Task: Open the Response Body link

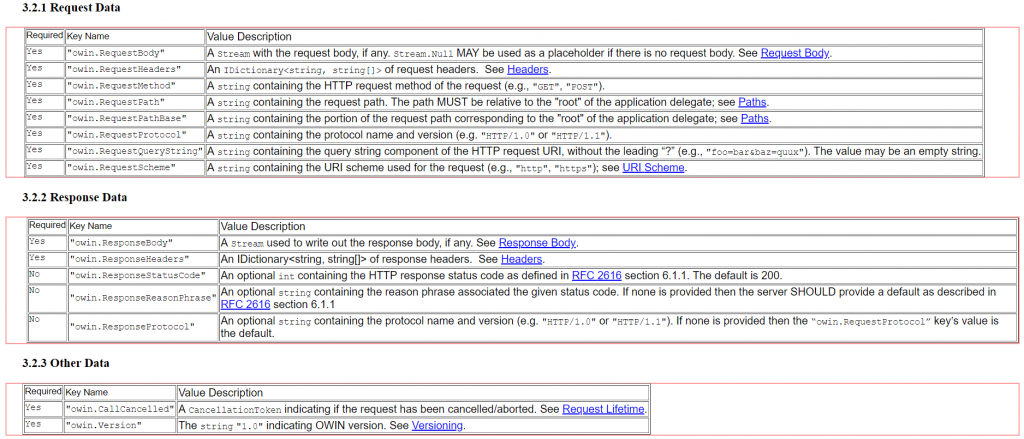Action: coord(537,243)
